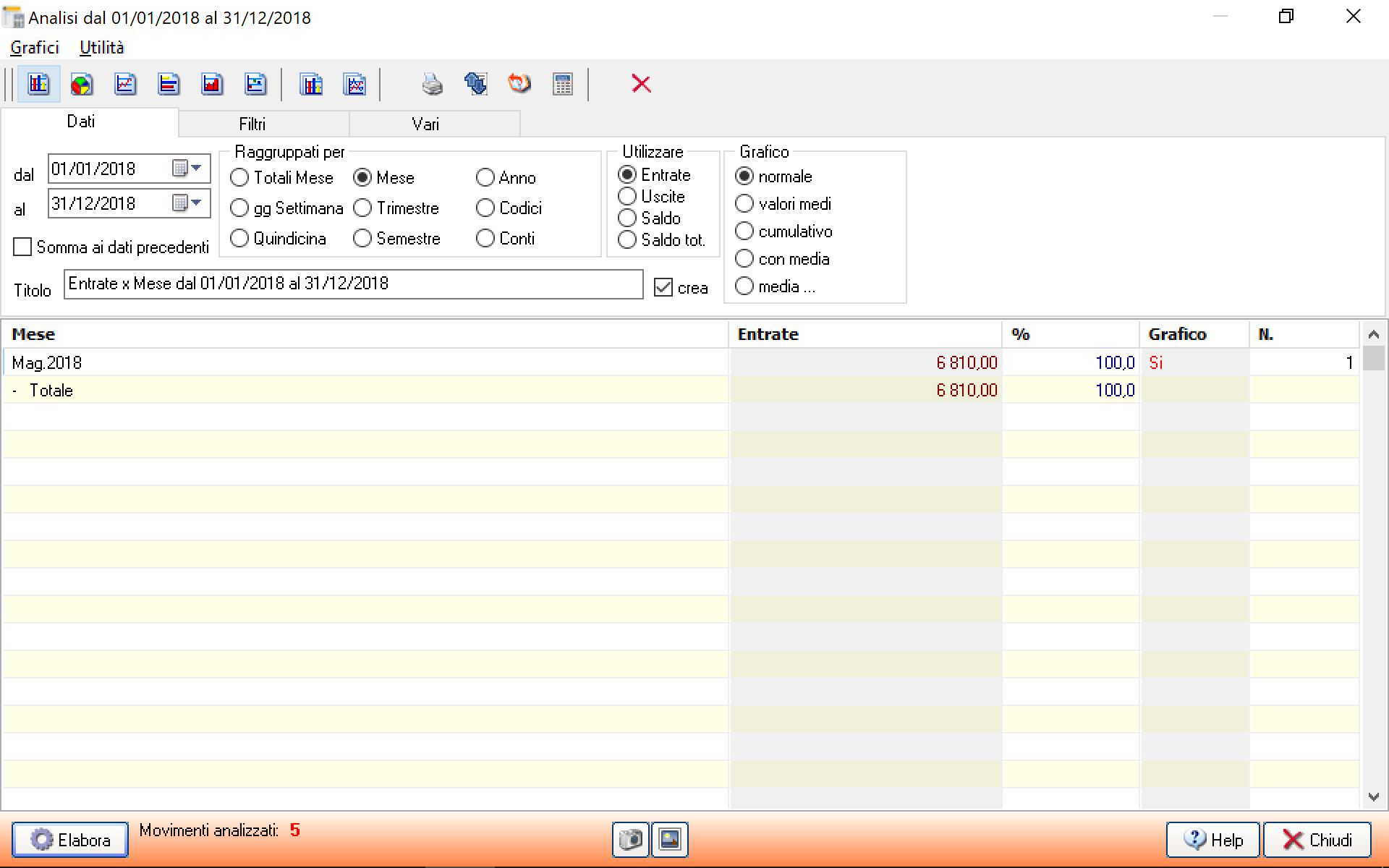
Task: Choose the line chart toolbar icon
Action: [x=125, y=84]
